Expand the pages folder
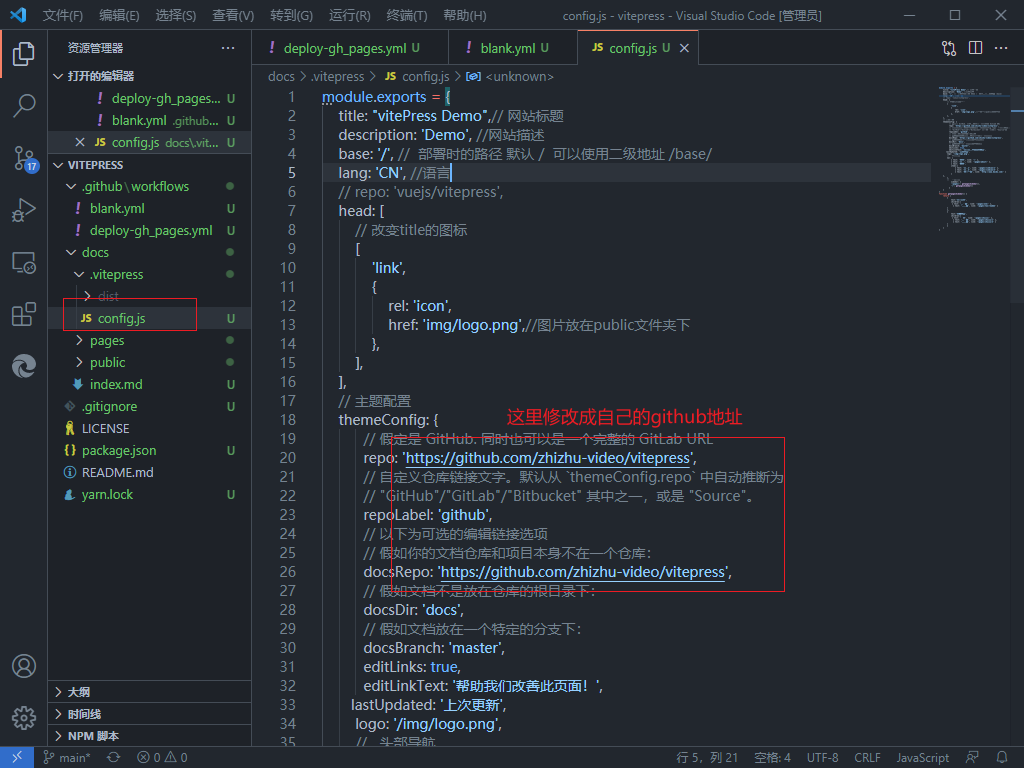The height and width of the screenshot is (768, 1024). (x=150, y=340)
